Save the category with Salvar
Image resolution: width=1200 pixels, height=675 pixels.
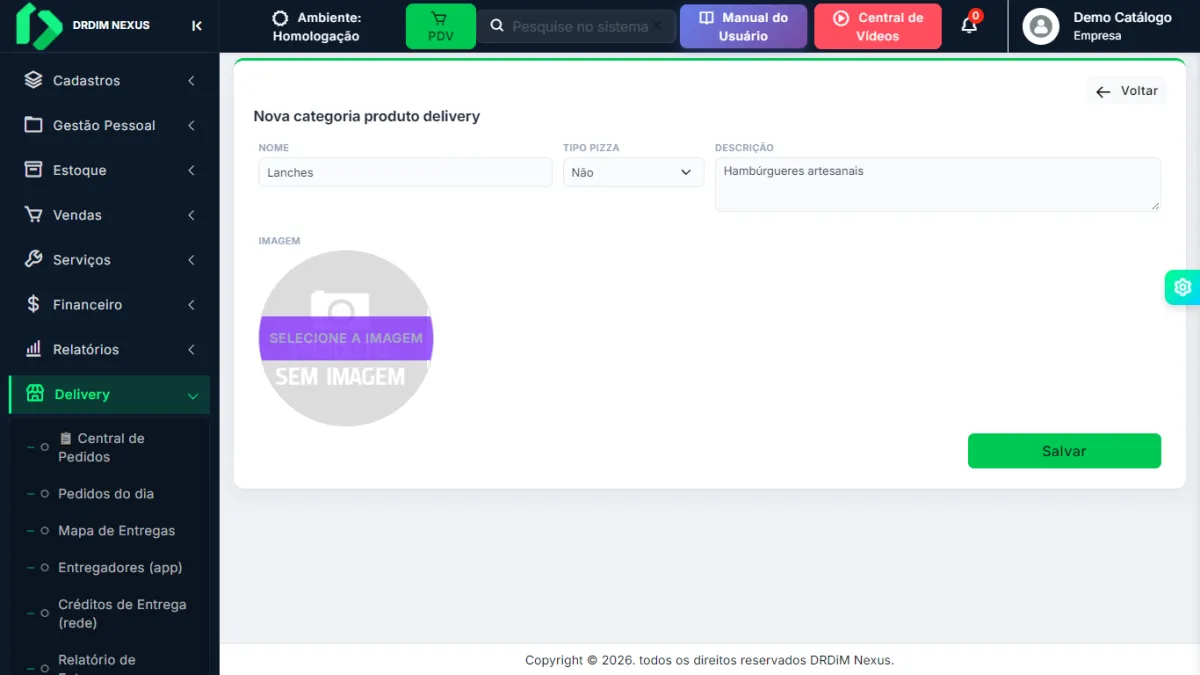[x=1064, y=451]
